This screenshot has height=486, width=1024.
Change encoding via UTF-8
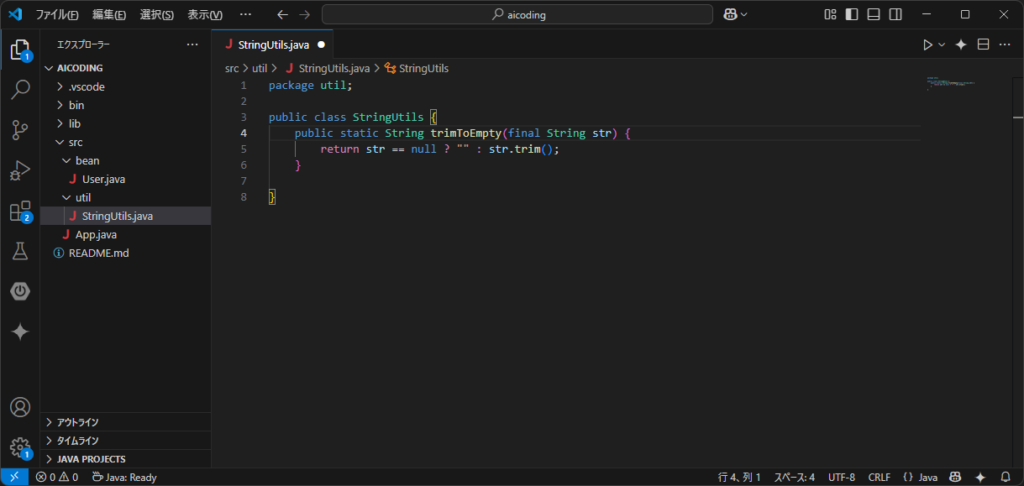(841, 478)
